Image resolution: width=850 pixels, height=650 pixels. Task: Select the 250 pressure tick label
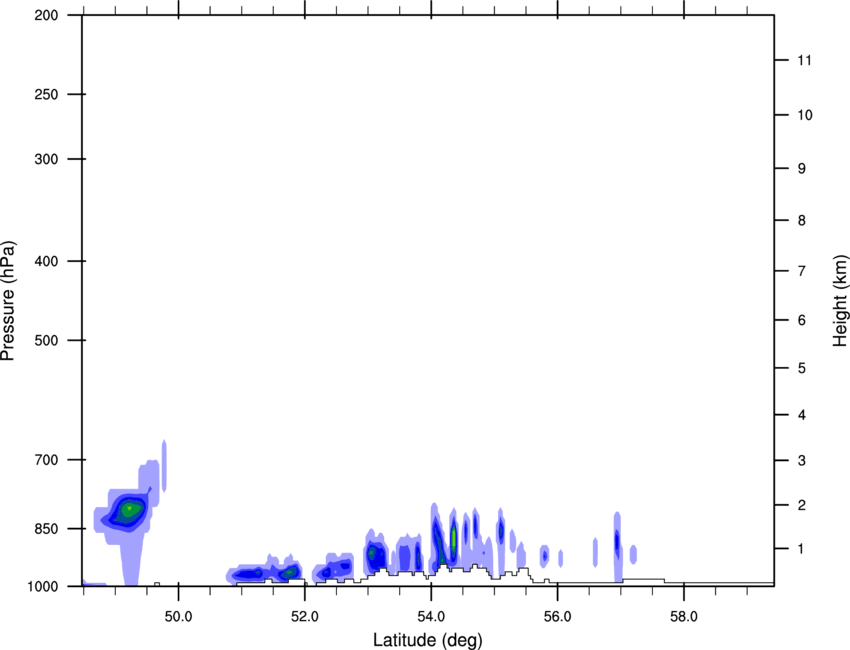(x=46, y=94)
